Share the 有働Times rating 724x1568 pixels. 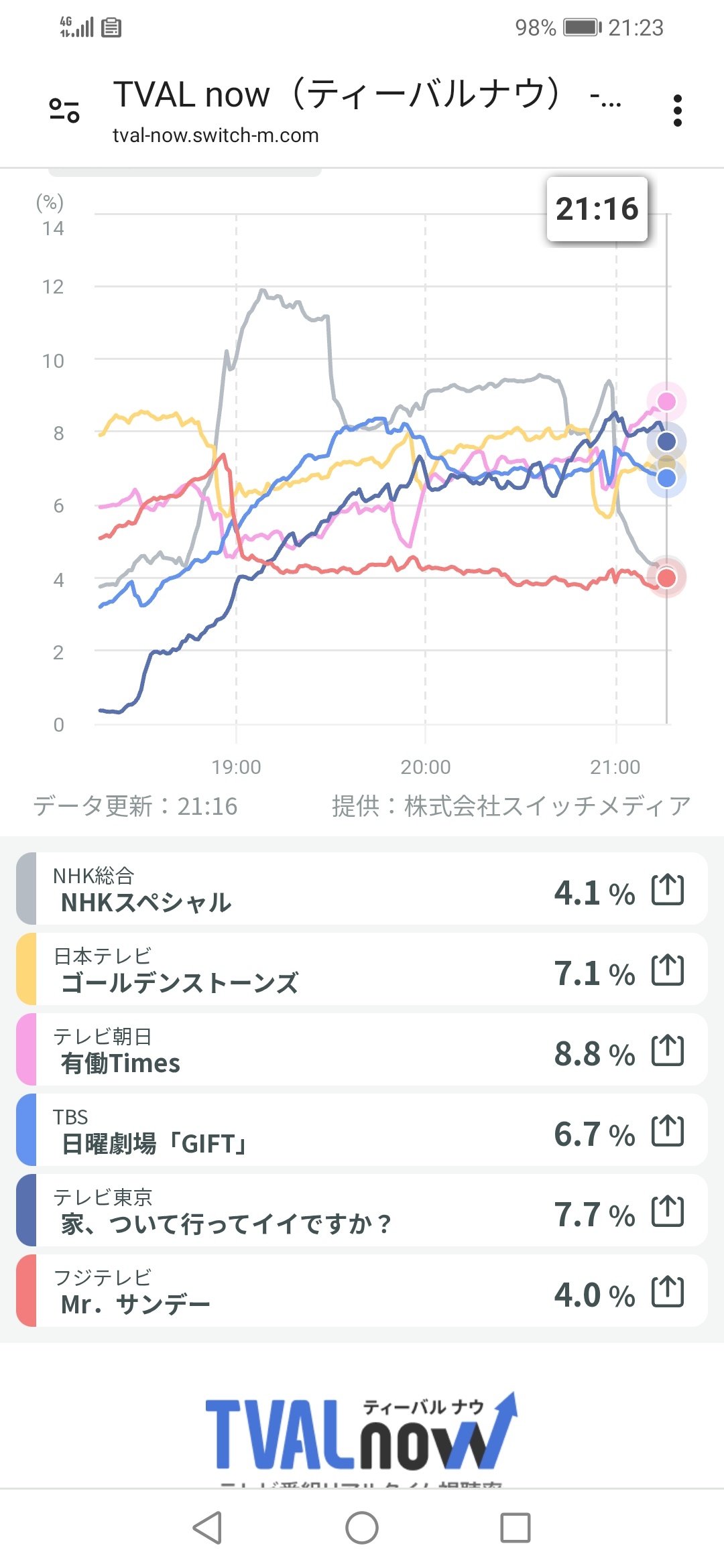[x=668, y=1051]
